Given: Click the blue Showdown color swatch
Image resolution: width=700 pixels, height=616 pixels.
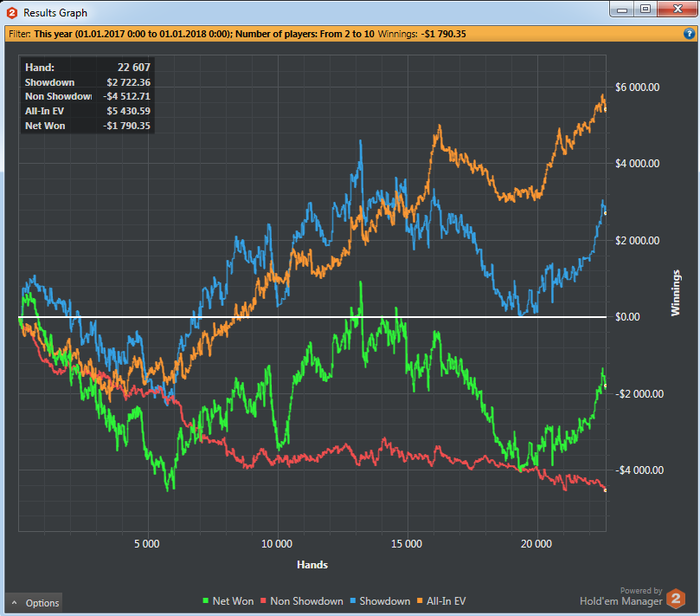Looking at the screenshot, I should point(353,601).
